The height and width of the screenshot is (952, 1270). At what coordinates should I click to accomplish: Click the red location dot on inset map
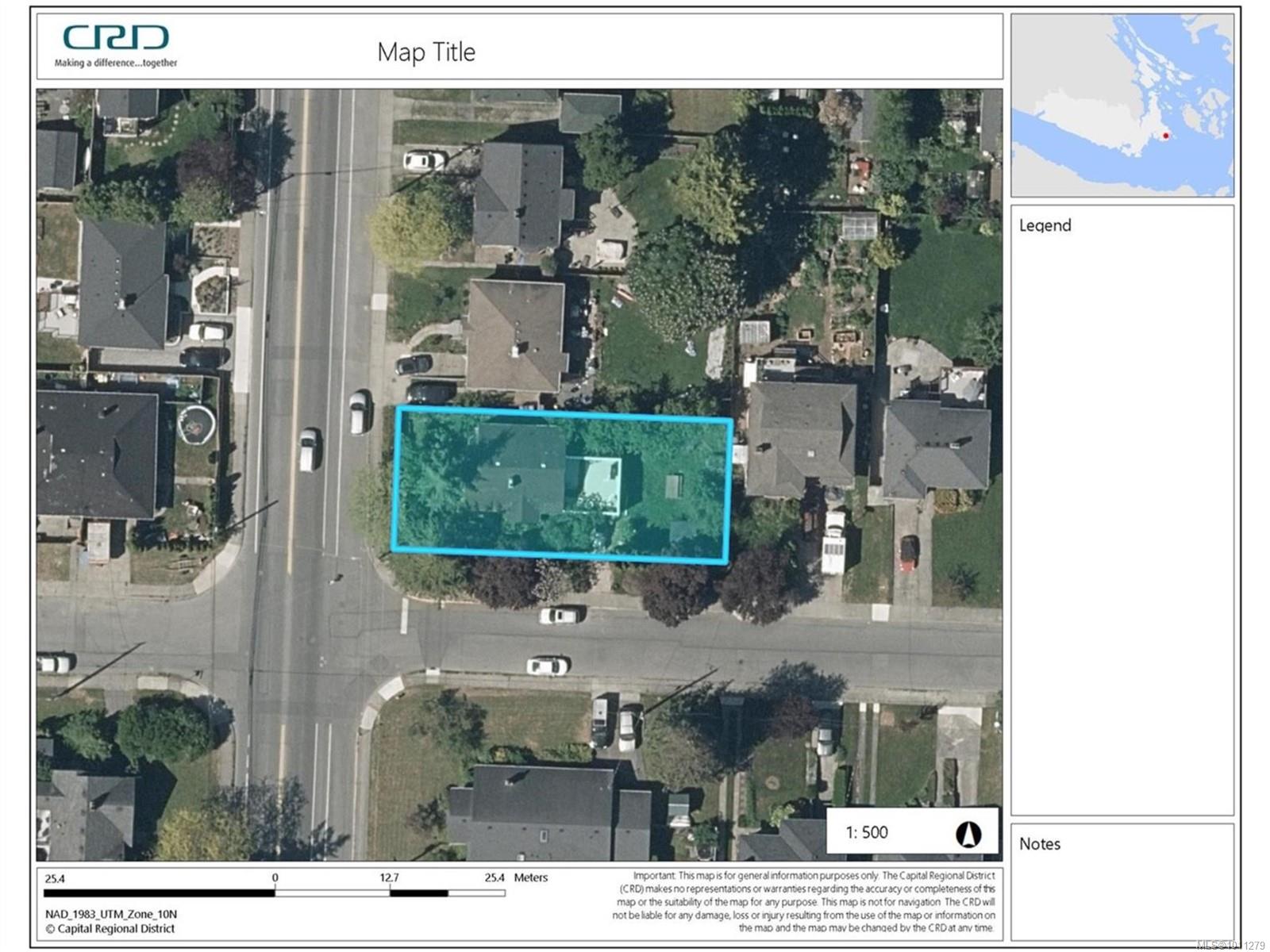pyautogui.click(x=1165, y=136)
